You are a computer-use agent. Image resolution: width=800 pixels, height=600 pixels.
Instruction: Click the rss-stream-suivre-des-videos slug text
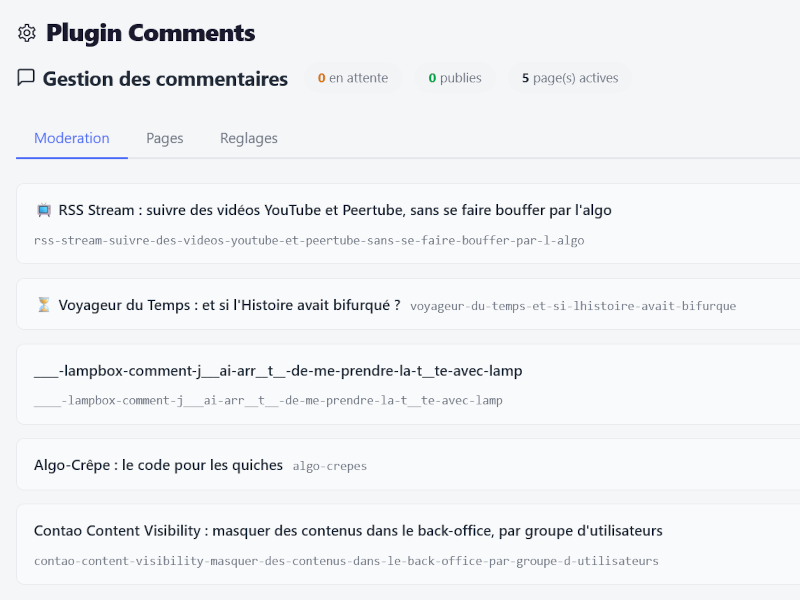coord(309,241)
